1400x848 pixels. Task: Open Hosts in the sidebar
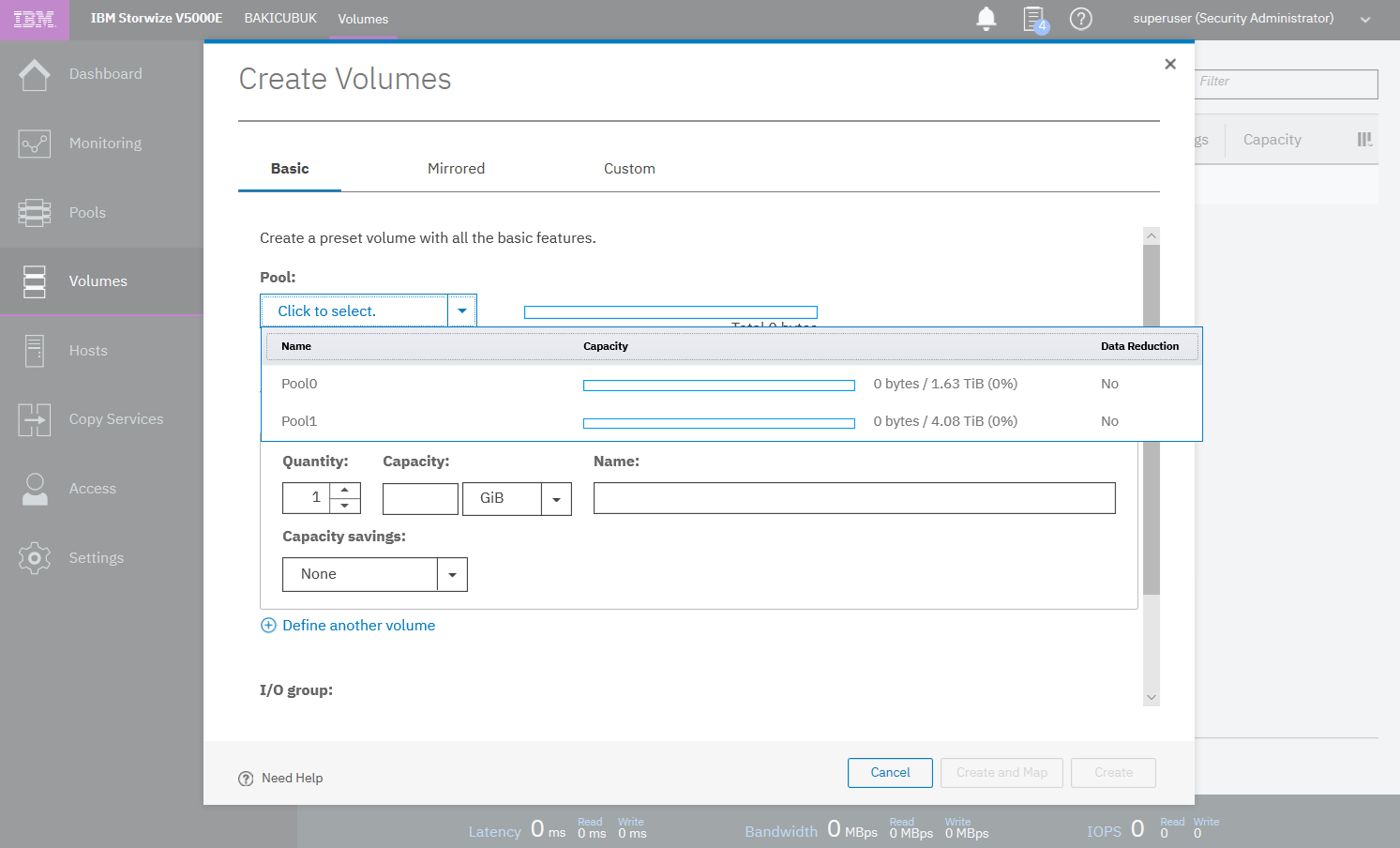pos(101,351)
